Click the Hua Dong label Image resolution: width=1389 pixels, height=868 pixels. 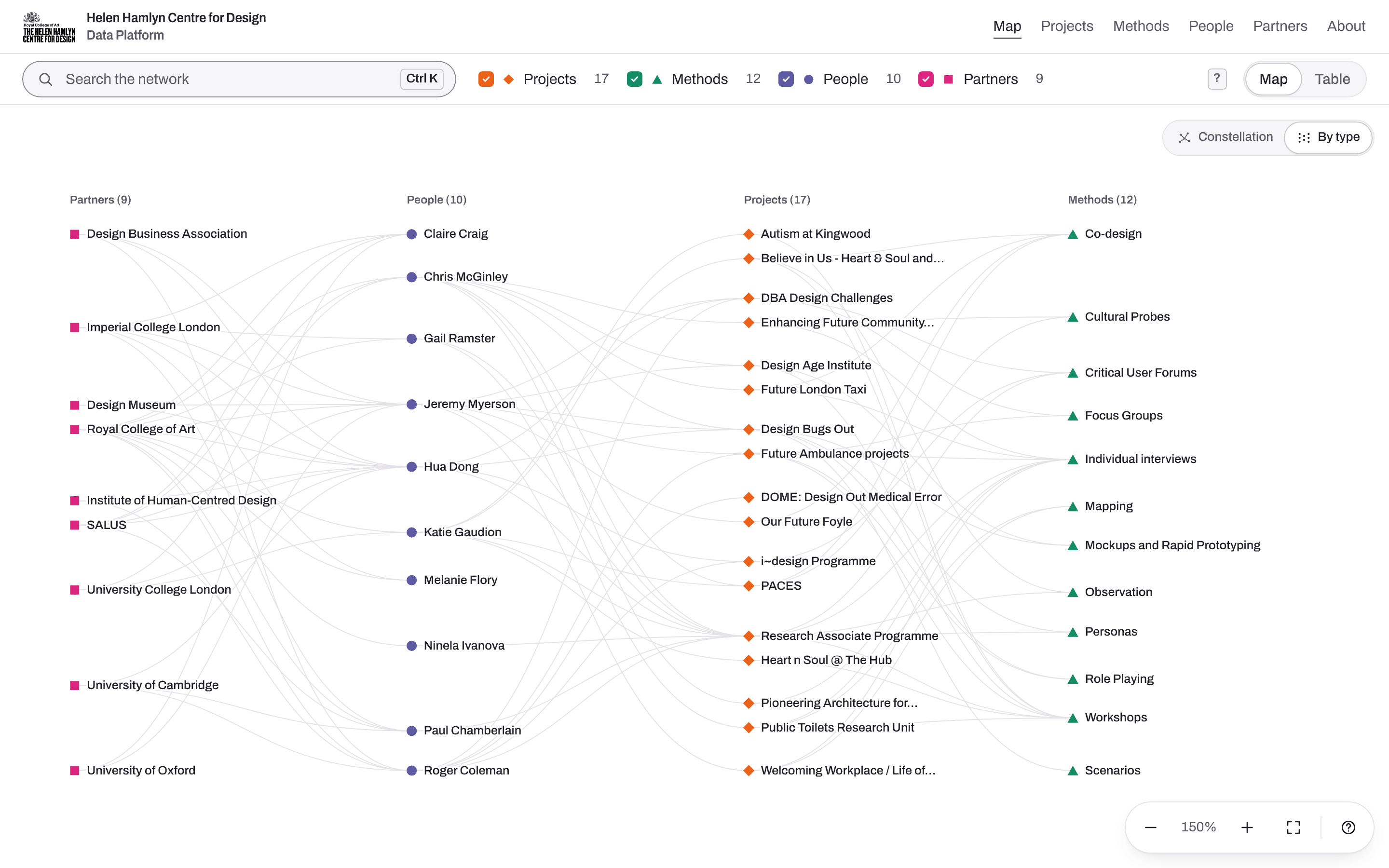click(x=450, y=467)
